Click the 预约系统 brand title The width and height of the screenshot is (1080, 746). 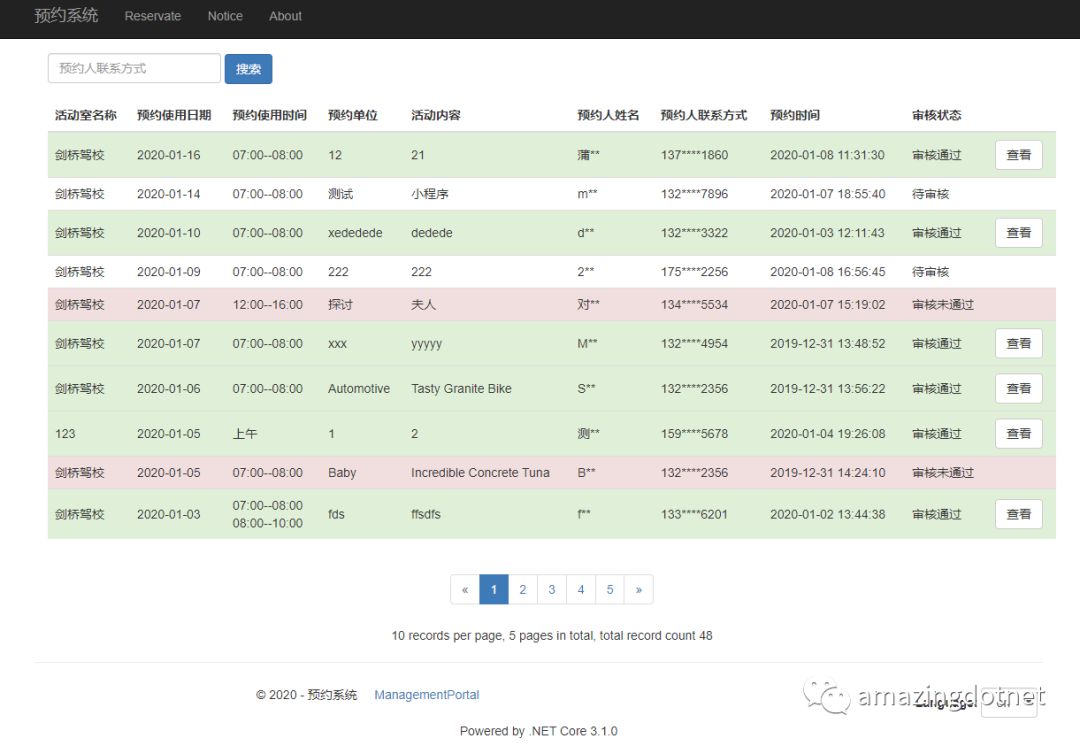pos(67,15)
